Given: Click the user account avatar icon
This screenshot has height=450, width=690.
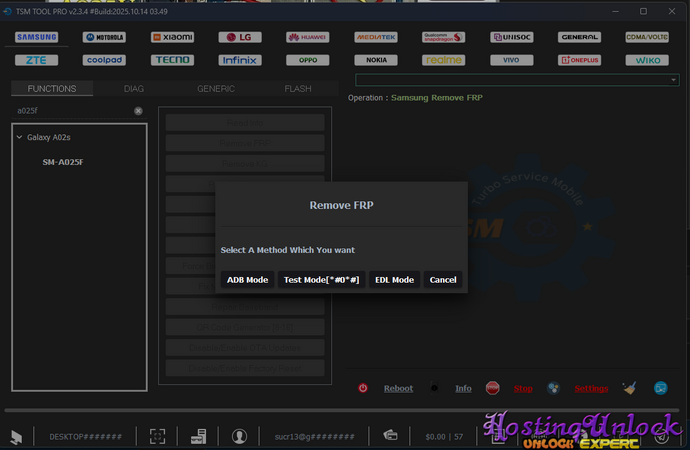Looking at the screenshot, I should 239,436.
